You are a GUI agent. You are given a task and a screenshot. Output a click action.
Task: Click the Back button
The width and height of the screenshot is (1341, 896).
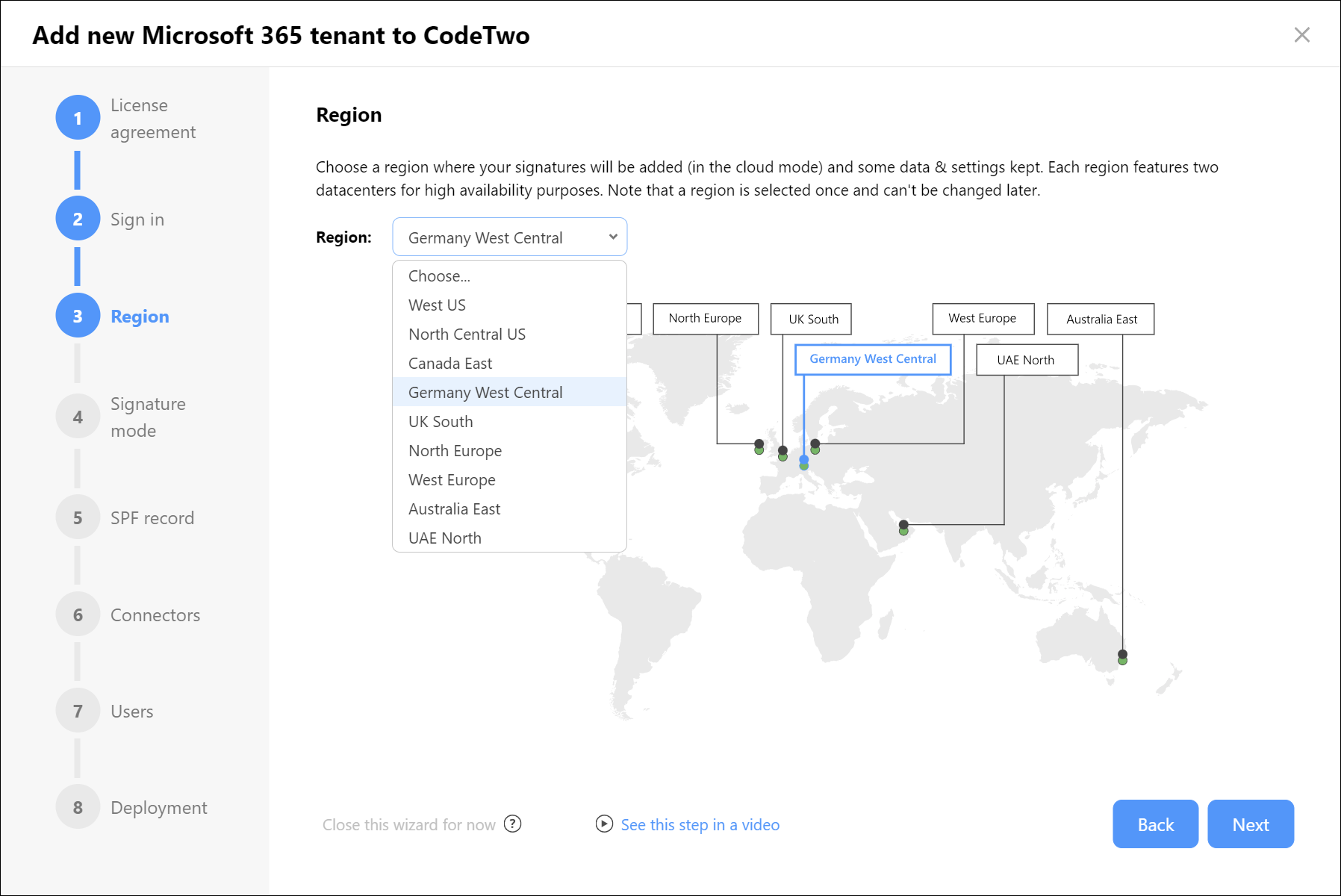click(x=1155, y=824)
